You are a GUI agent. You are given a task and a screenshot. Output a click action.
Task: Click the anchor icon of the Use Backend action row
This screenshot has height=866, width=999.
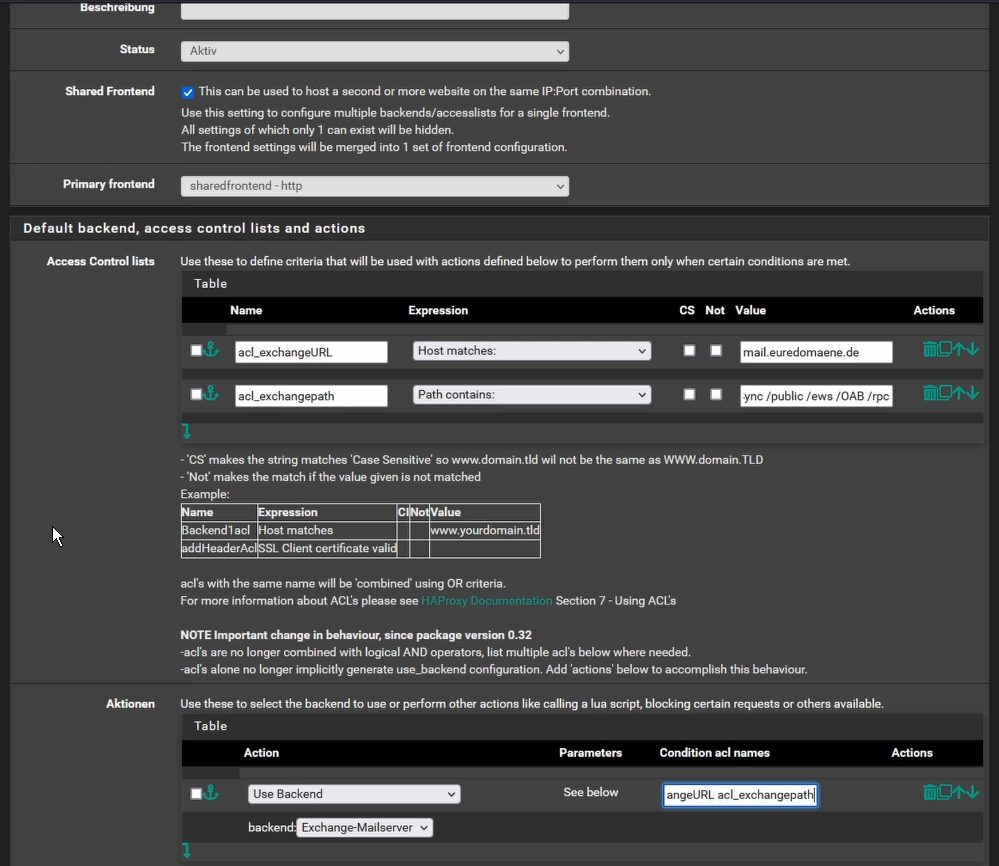pyautogui.click(x=211, y=792)
